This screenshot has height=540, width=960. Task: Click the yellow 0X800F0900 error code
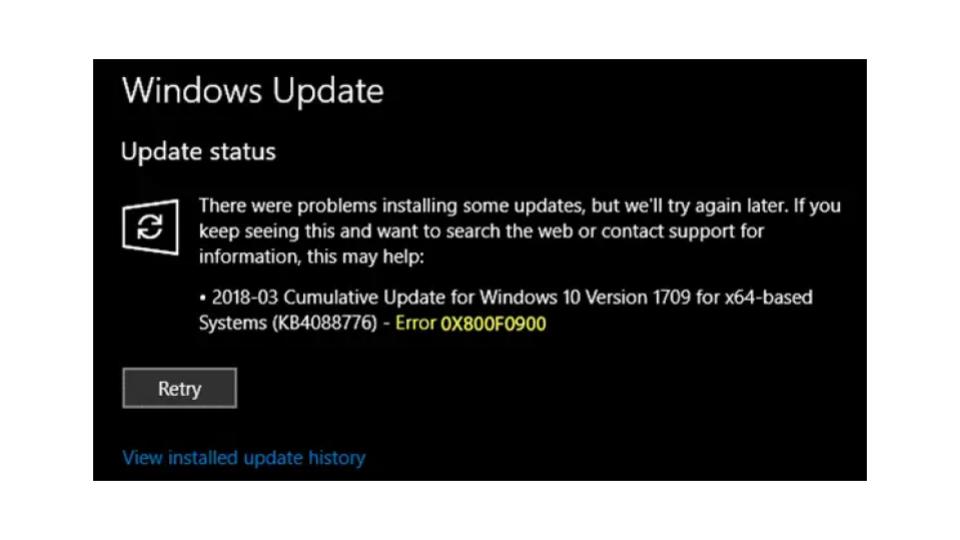(493, 323)
